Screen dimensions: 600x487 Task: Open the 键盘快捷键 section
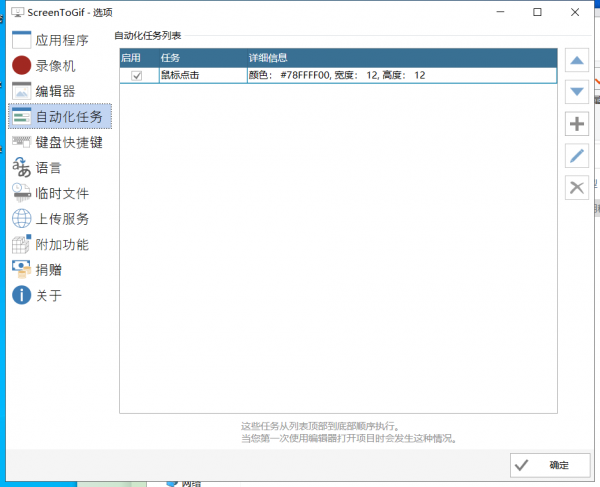click(60, 142)
